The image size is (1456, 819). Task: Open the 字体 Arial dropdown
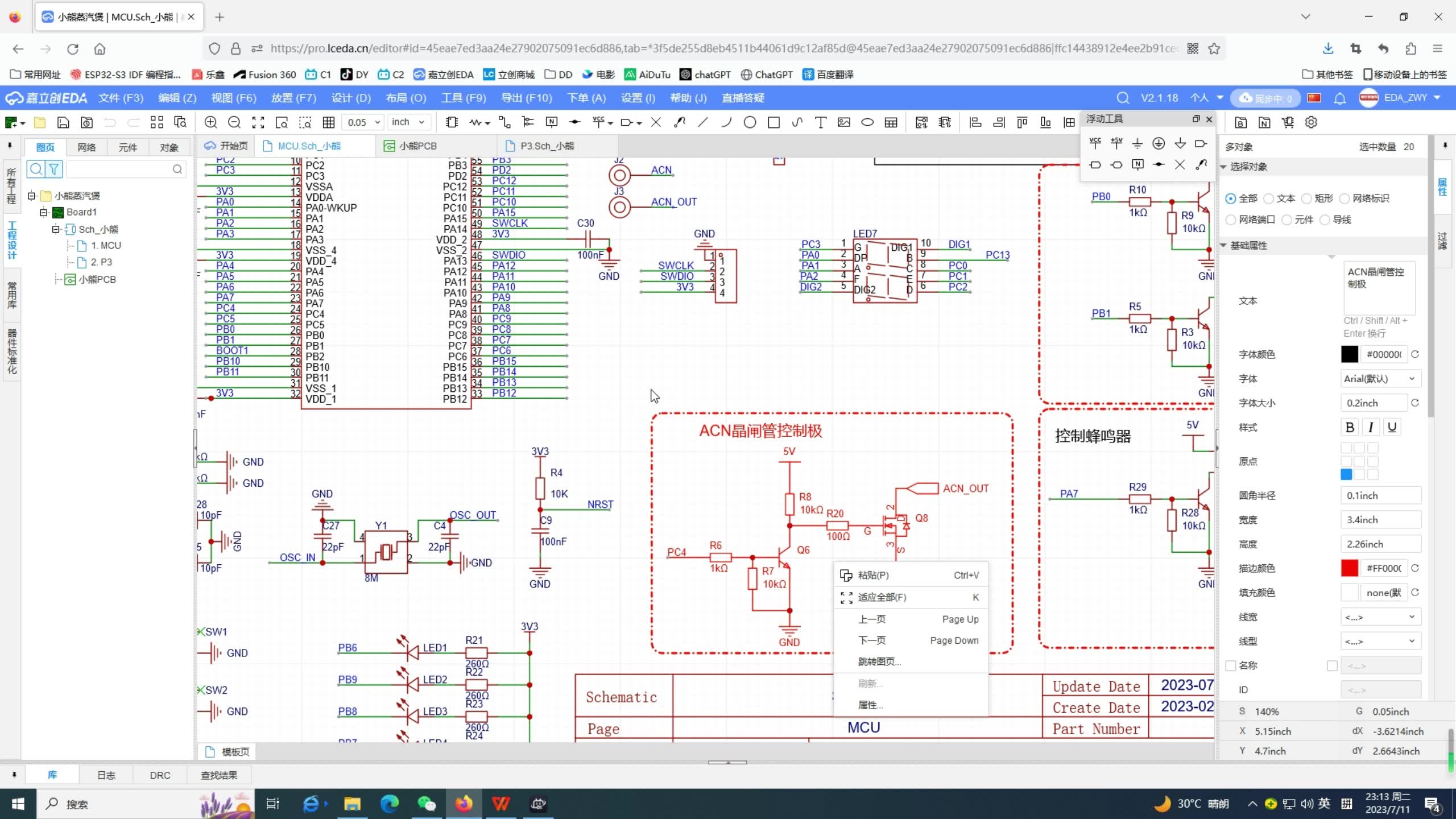pos(1379,379)
